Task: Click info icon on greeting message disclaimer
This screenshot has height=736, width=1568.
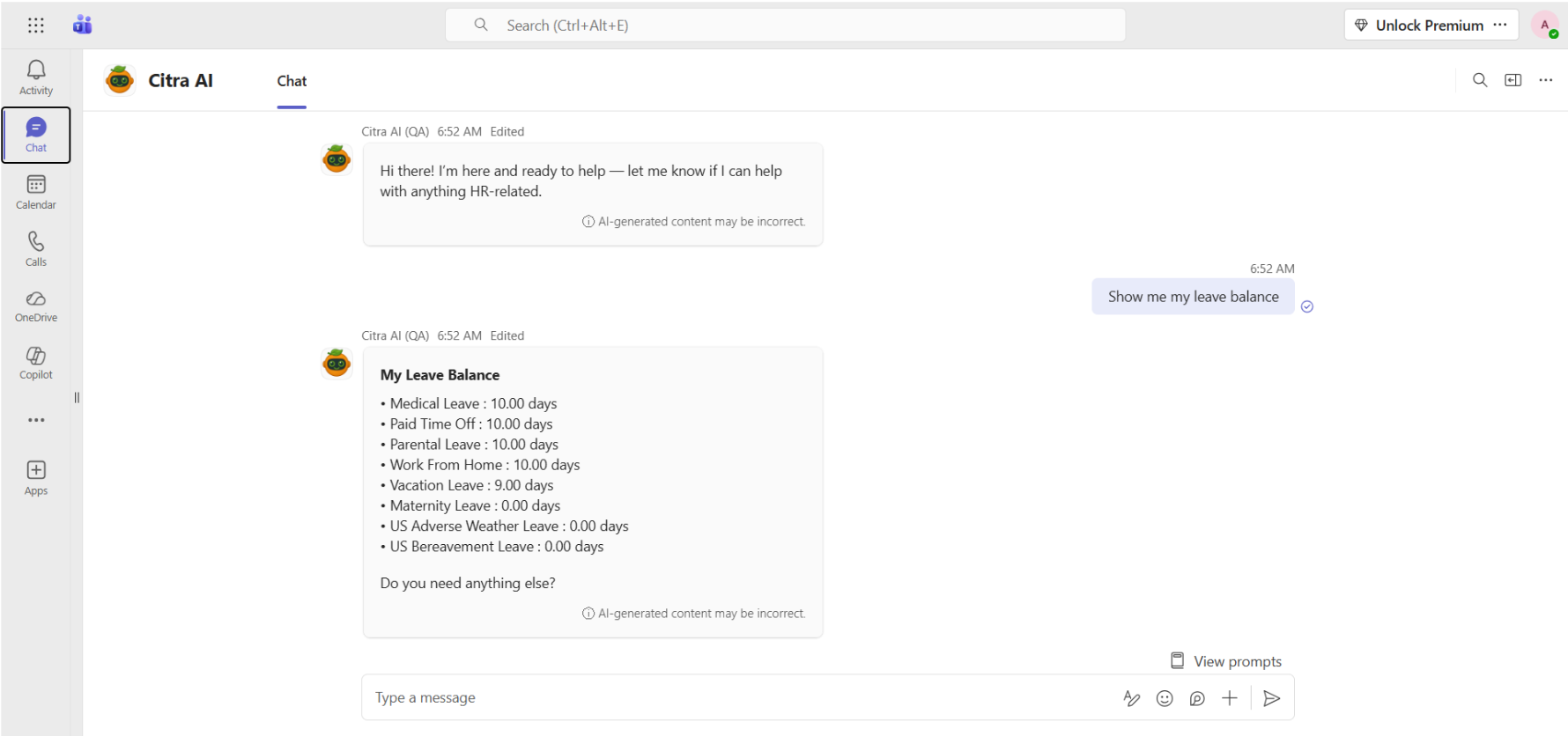Action: (x=588, y=222)
